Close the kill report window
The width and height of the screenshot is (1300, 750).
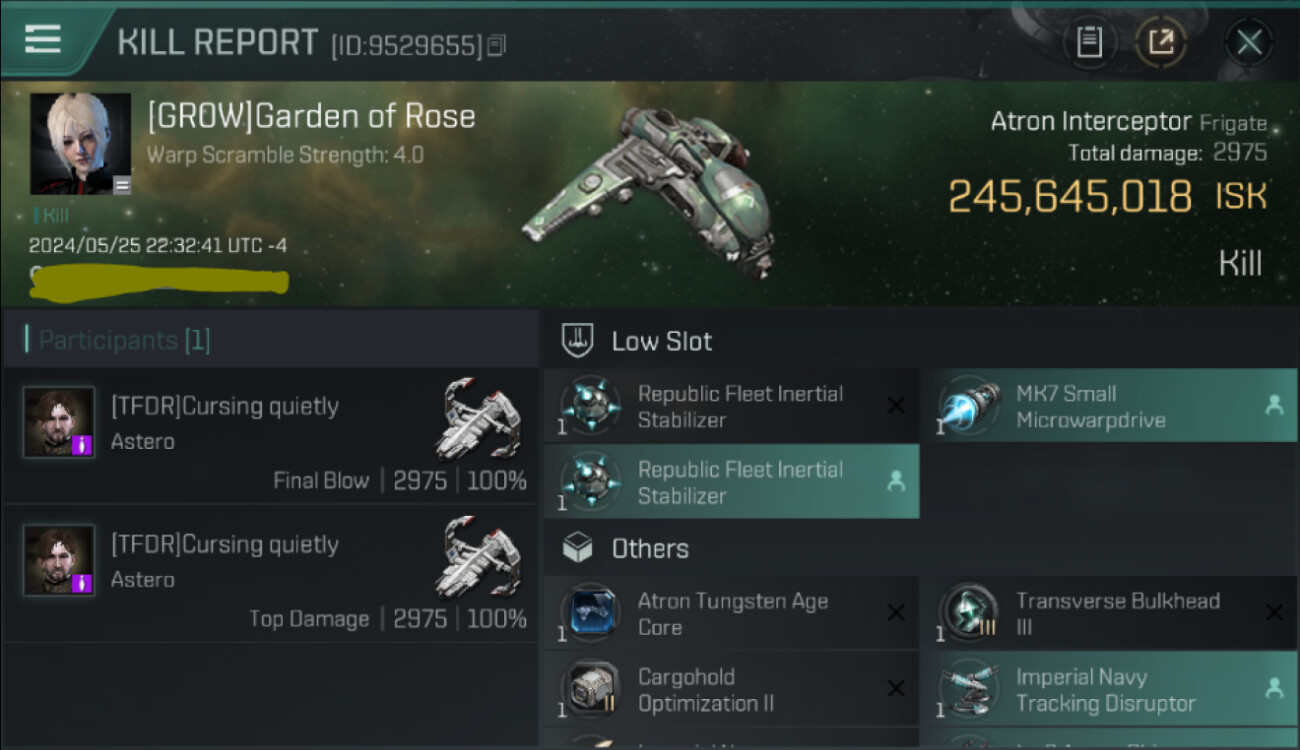pos(1249,42)
